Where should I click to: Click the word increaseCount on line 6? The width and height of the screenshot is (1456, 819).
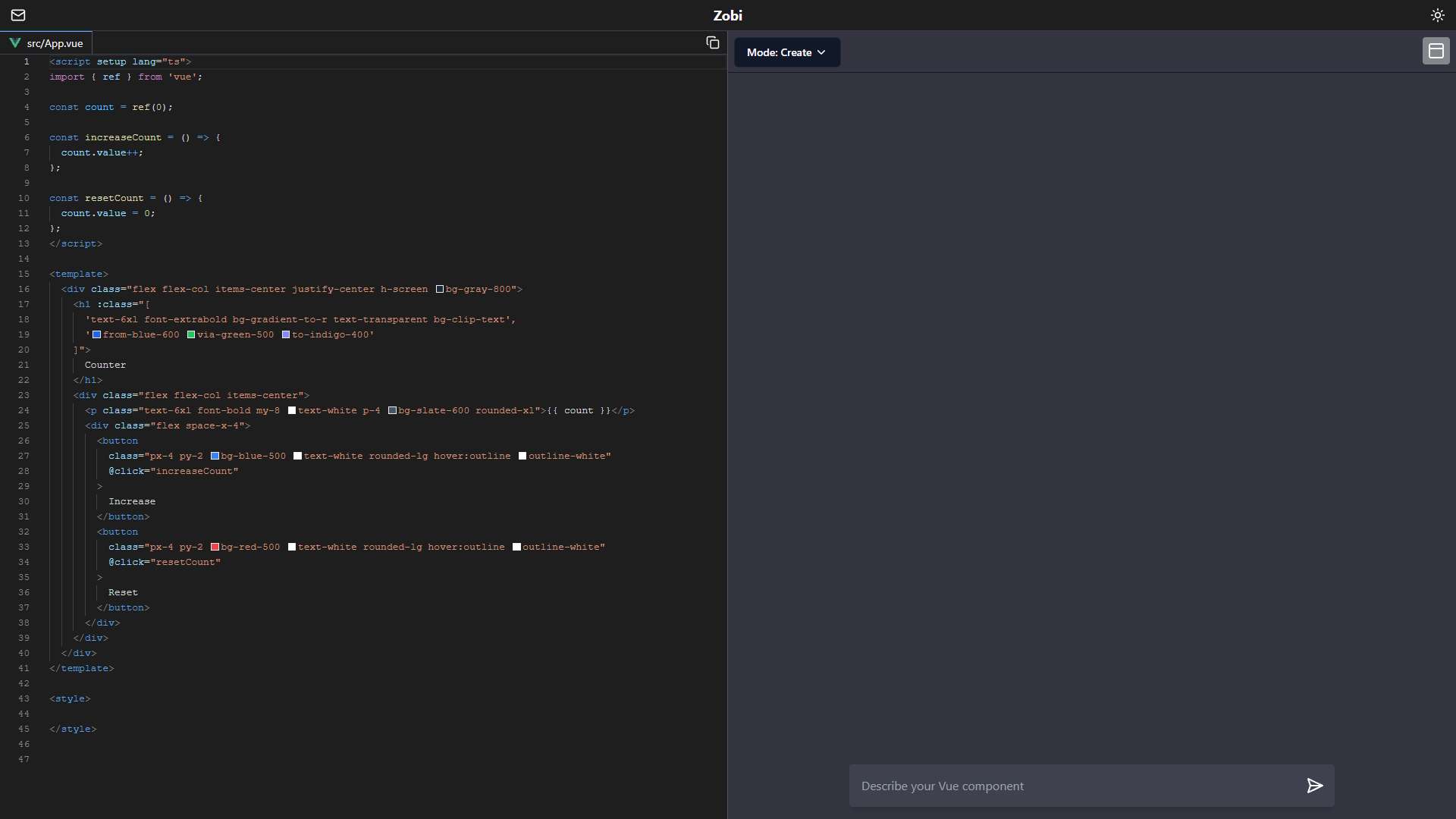click(123, 137)
